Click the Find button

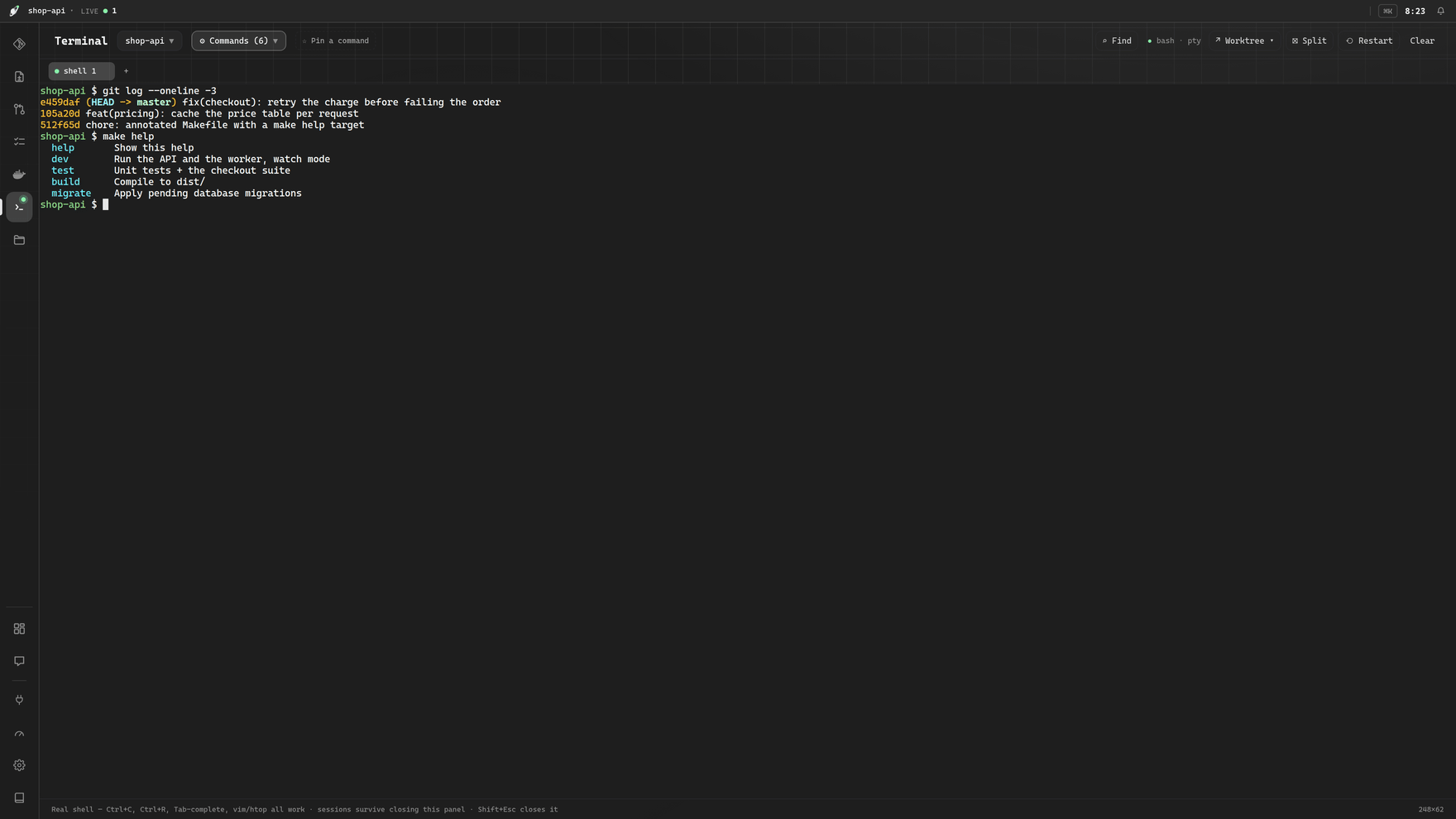coord(1117,41)
